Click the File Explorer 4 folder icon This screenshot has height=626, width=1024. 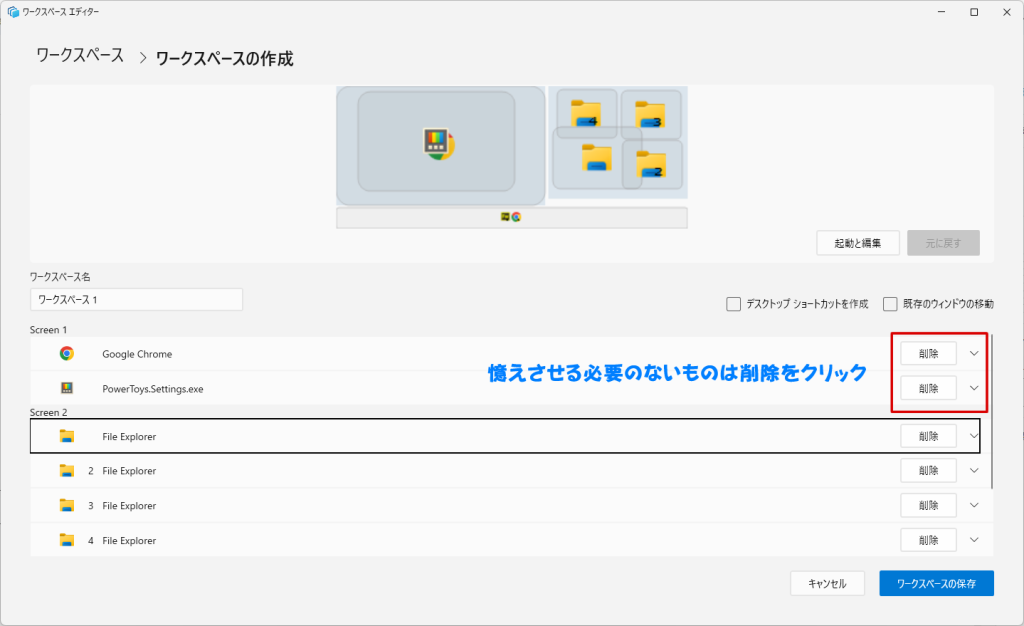click(67, 540)
